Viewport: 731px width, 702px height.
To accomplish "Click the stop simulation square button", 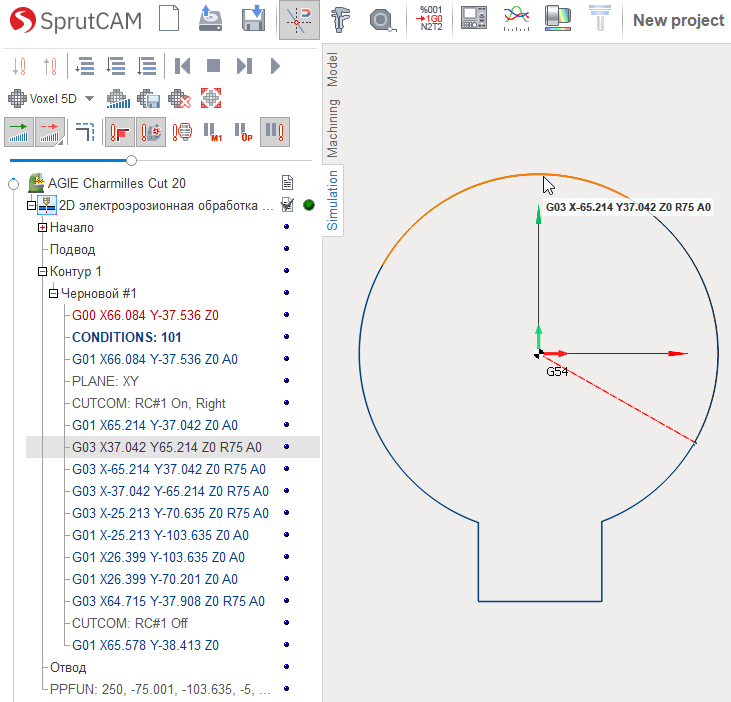I will tap(213, 66).
